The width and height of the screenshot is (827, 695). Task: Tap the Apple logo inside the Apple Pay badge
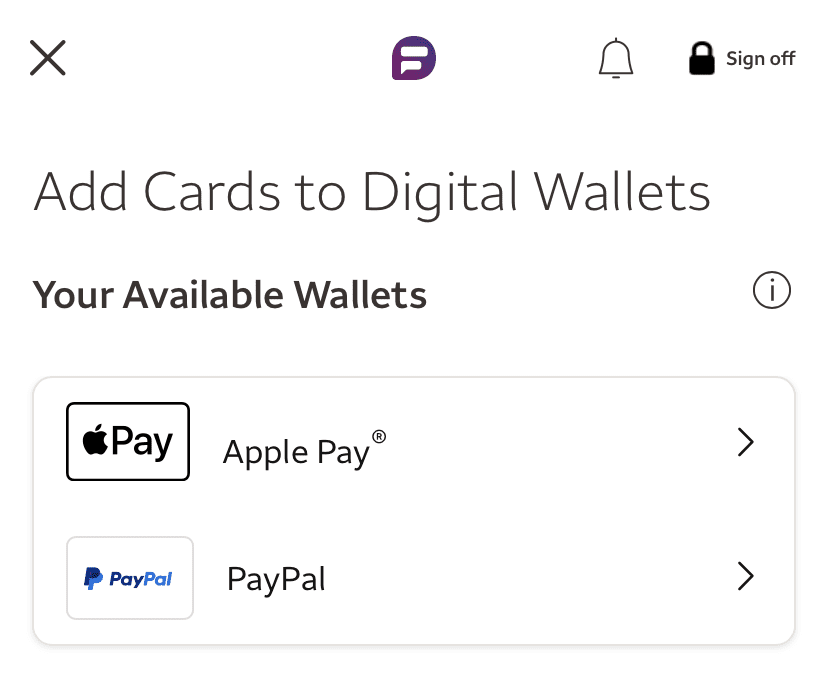click(93, 441)
